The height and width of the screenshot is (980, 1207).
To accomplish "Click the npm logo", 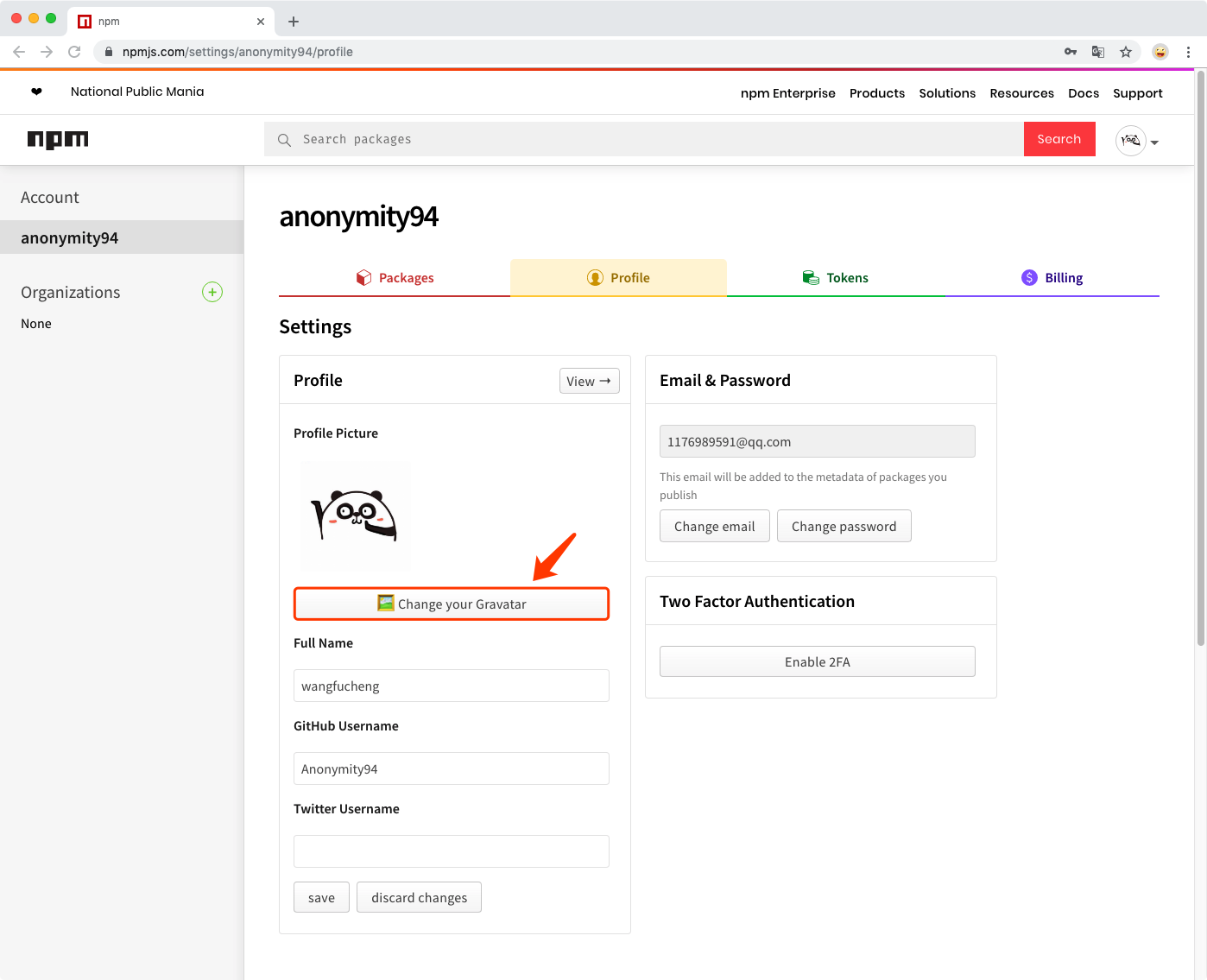I will (x=58, y=139).
